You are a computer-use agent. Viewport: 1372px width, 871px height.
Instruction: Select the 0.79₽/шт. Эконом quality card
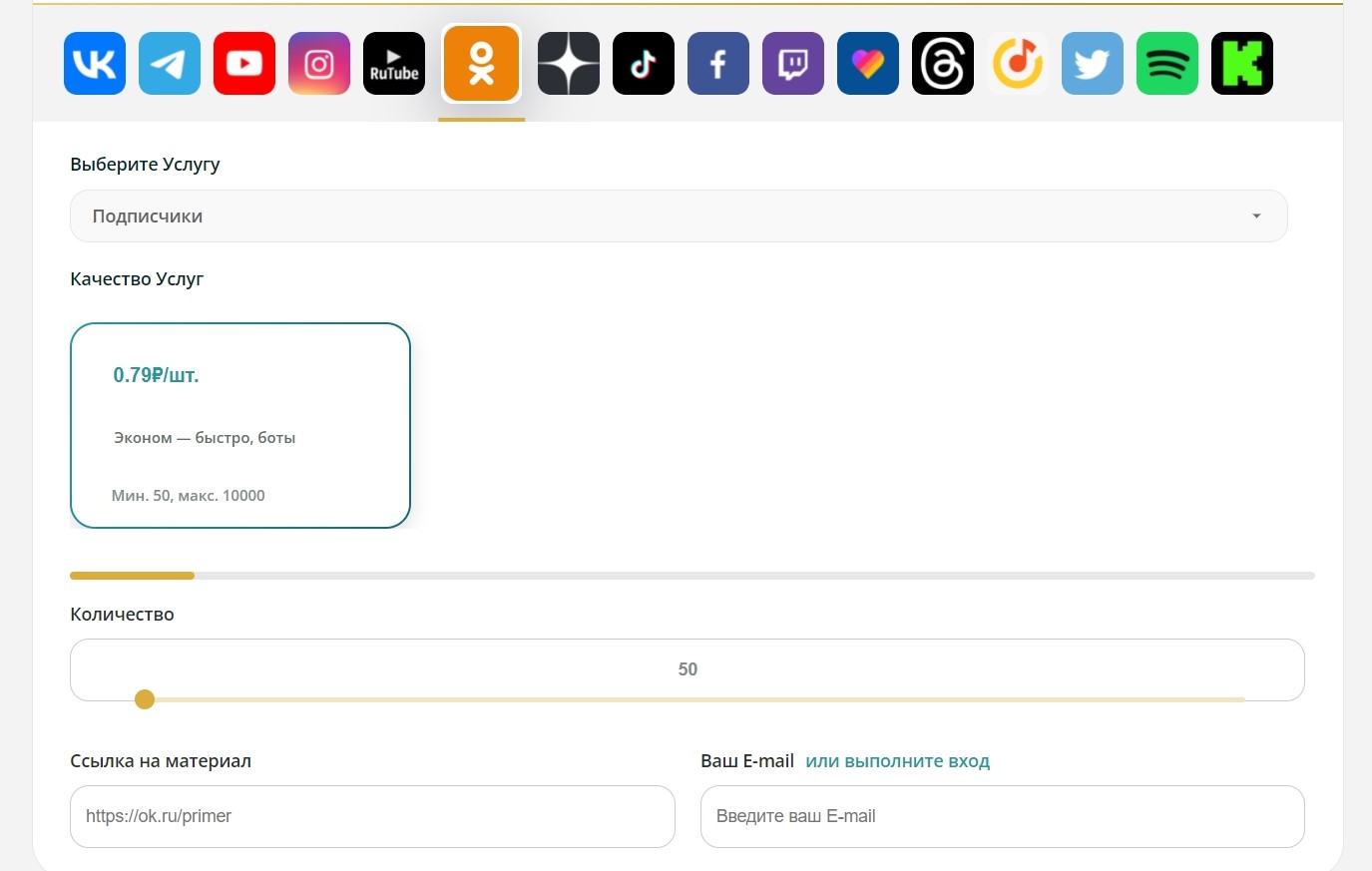[240, 425]
